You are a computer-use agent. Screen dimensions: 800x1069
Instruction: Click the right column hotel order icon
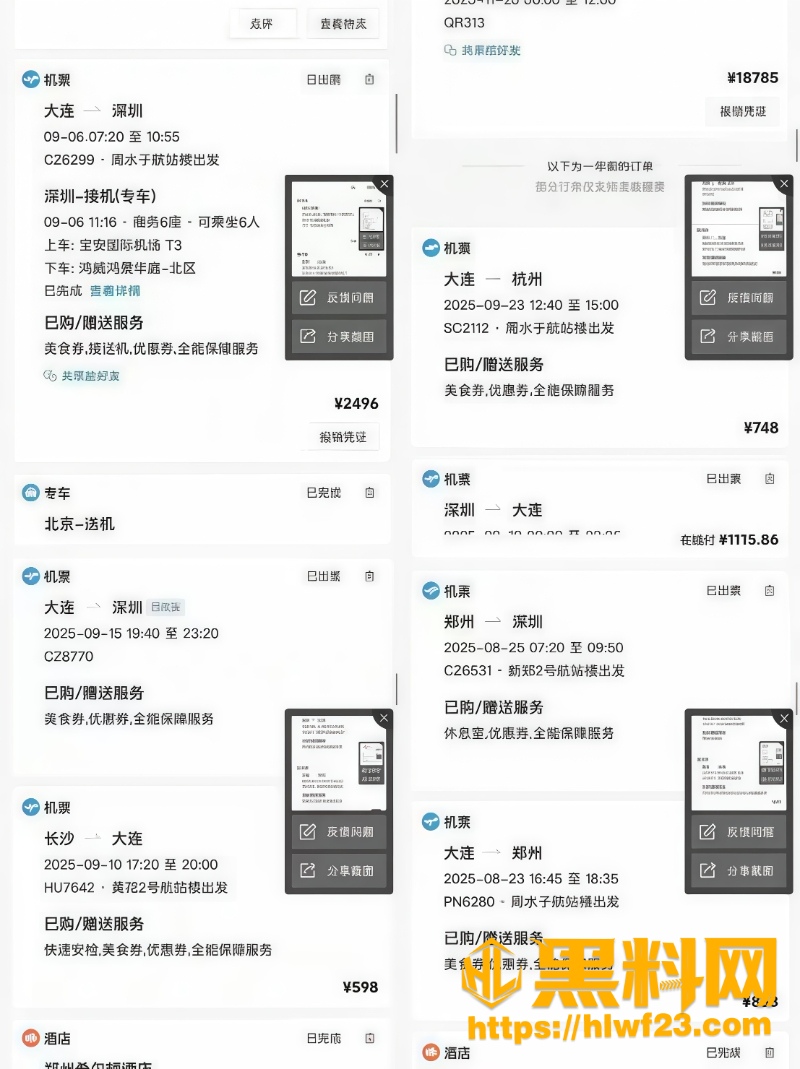[430, 1053]
